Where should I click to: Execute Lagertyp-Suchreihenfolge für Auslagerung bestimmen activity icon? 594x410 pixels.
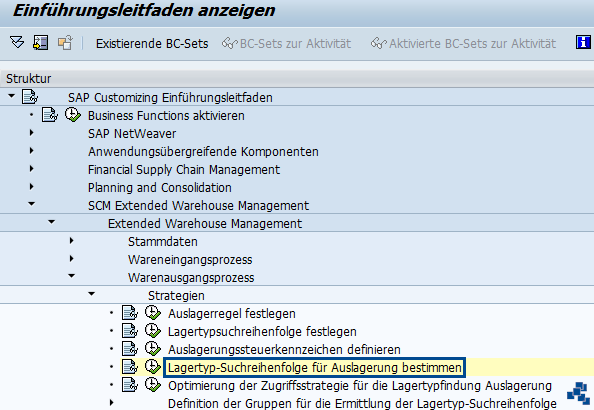click(153, 367)
